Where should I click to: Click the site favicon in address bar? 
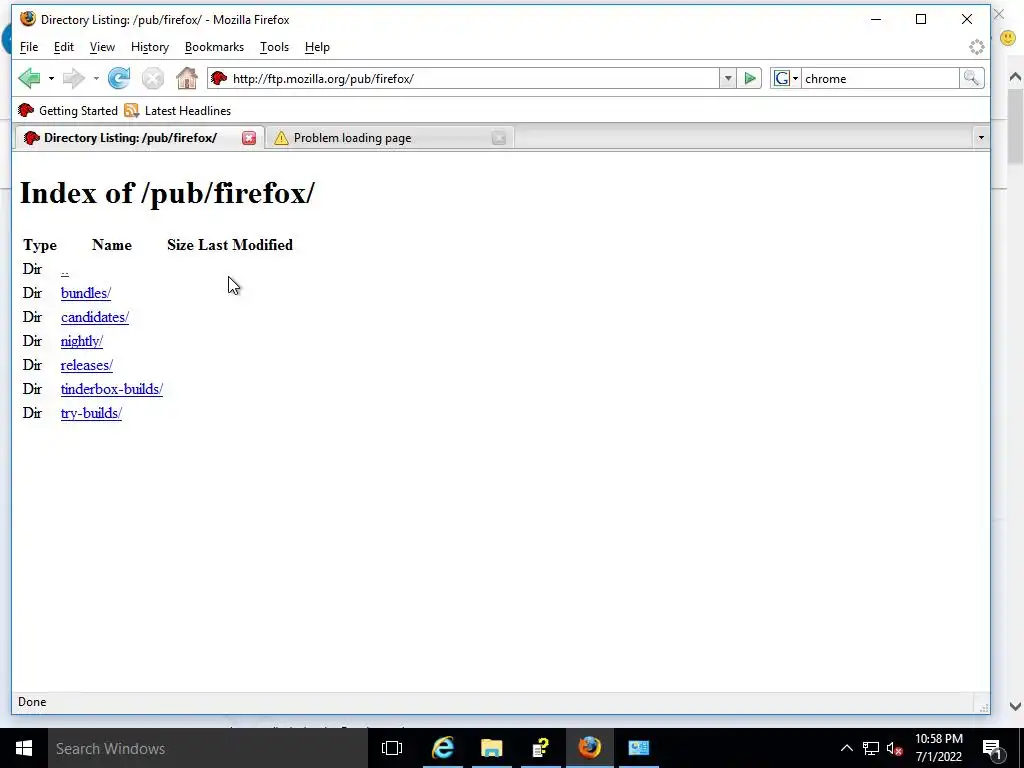pyautogui.click(x=219, y=78)
